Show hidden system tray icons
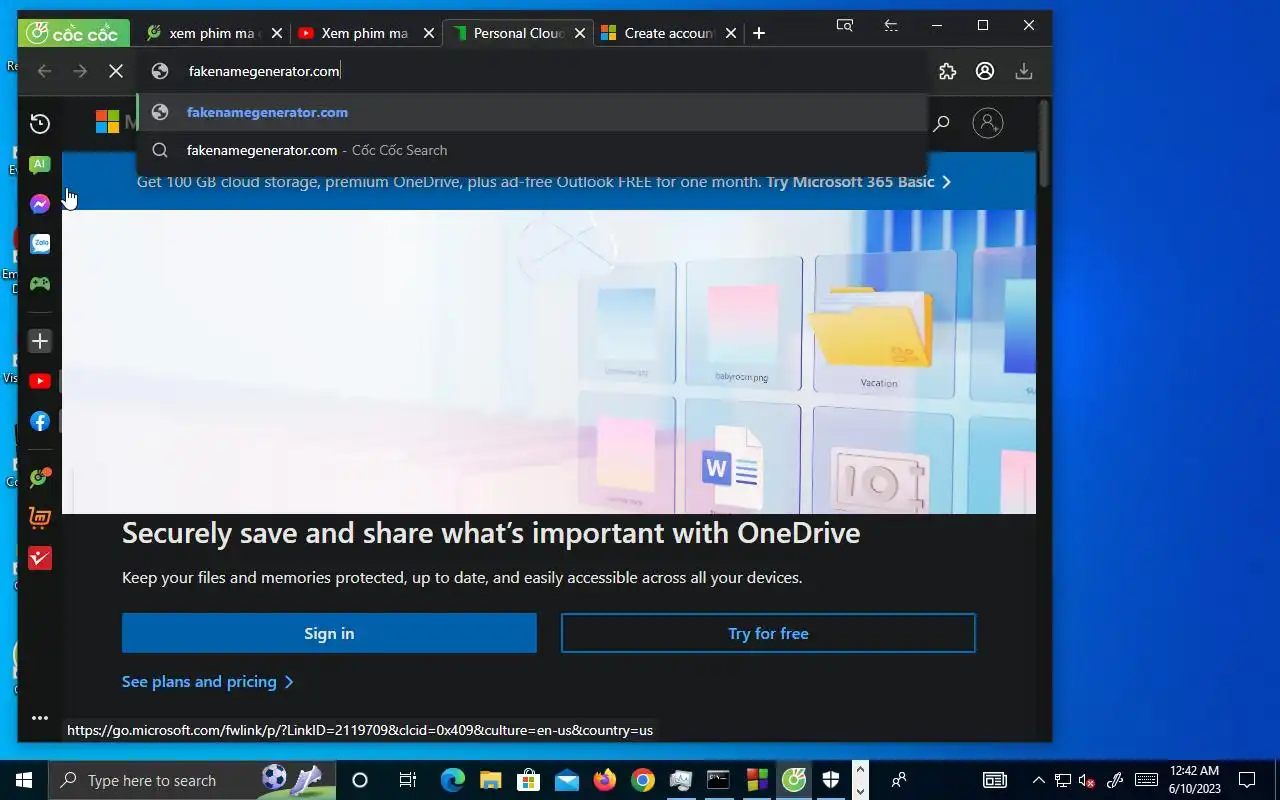1280x800 pixels. click(1038, 780)
